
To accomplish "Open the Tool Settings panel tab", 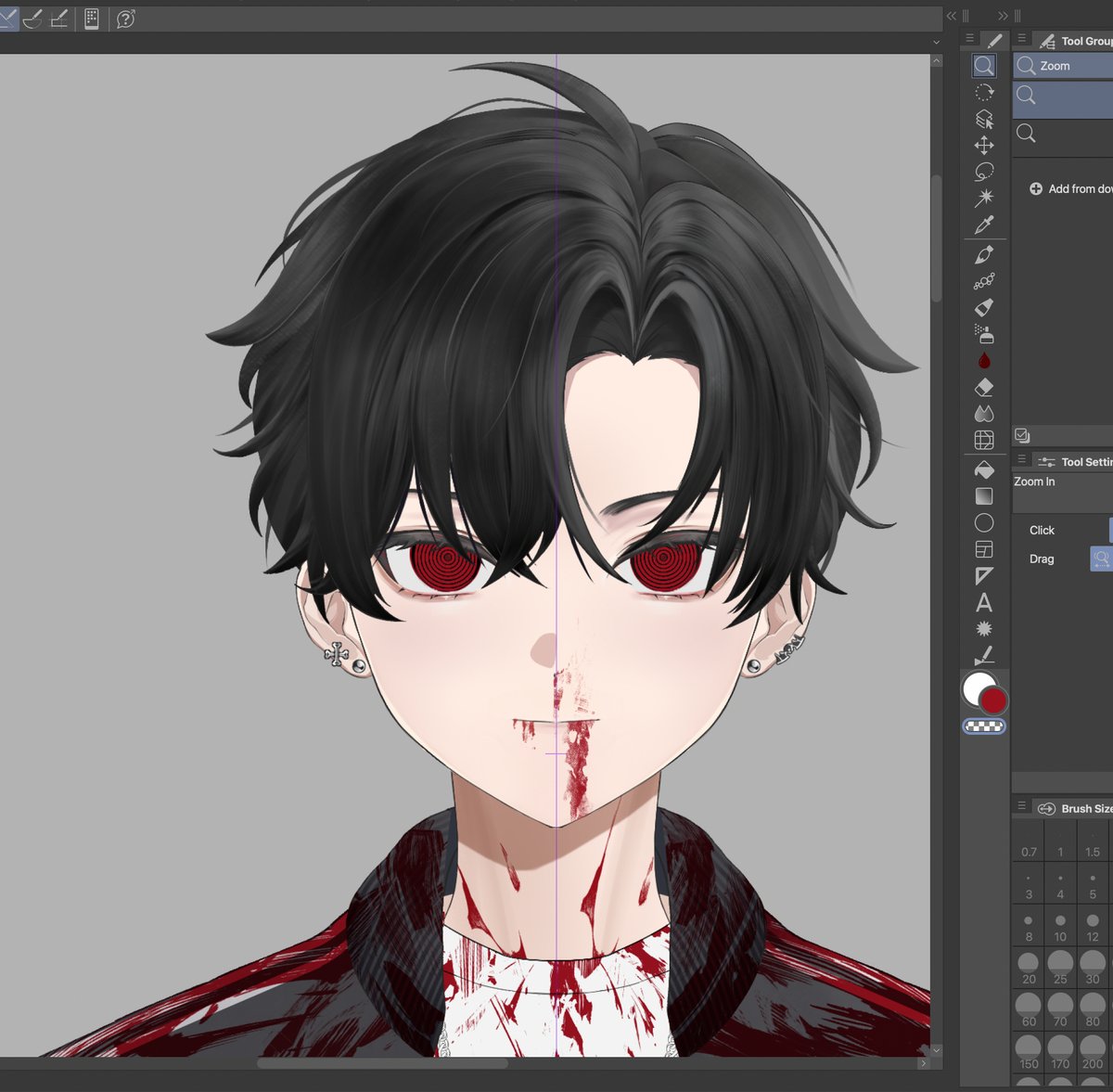I will [x=1074, y=461].
